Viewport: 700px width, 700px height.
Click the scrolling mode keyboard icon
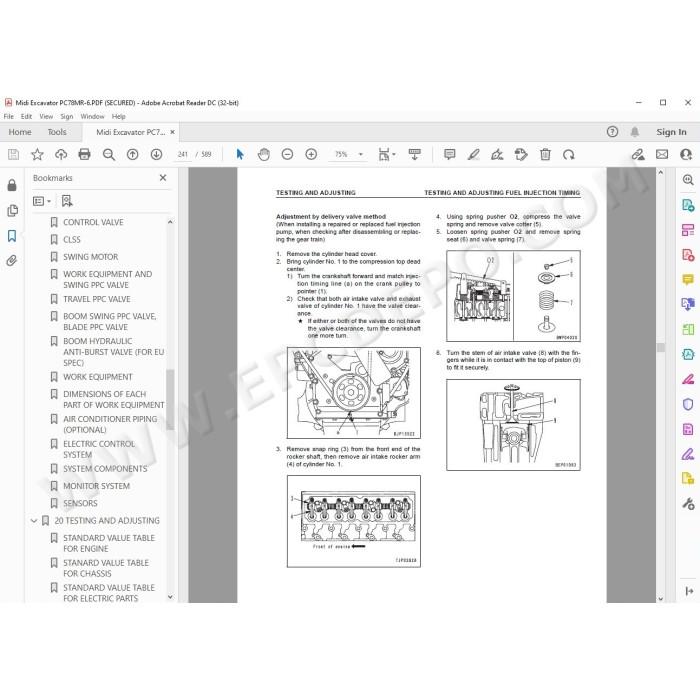pos(415,154)
